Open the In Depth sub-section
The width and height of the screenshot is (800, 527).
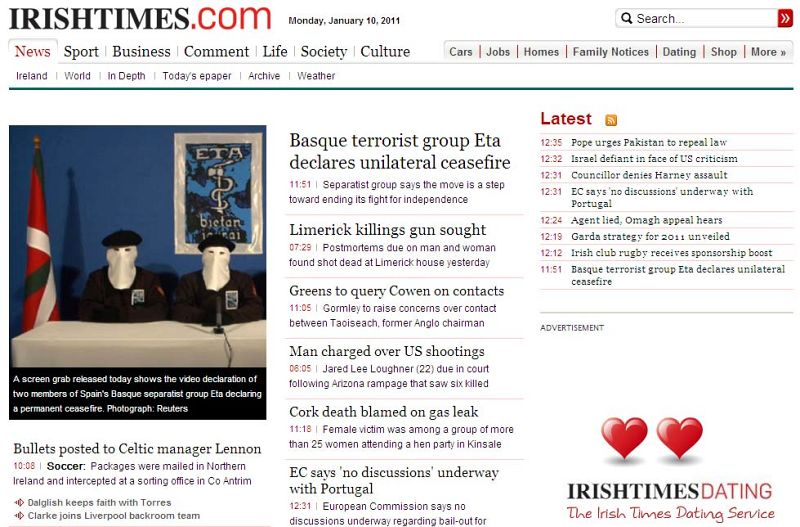pyautogui.click(x=127, y=76)
